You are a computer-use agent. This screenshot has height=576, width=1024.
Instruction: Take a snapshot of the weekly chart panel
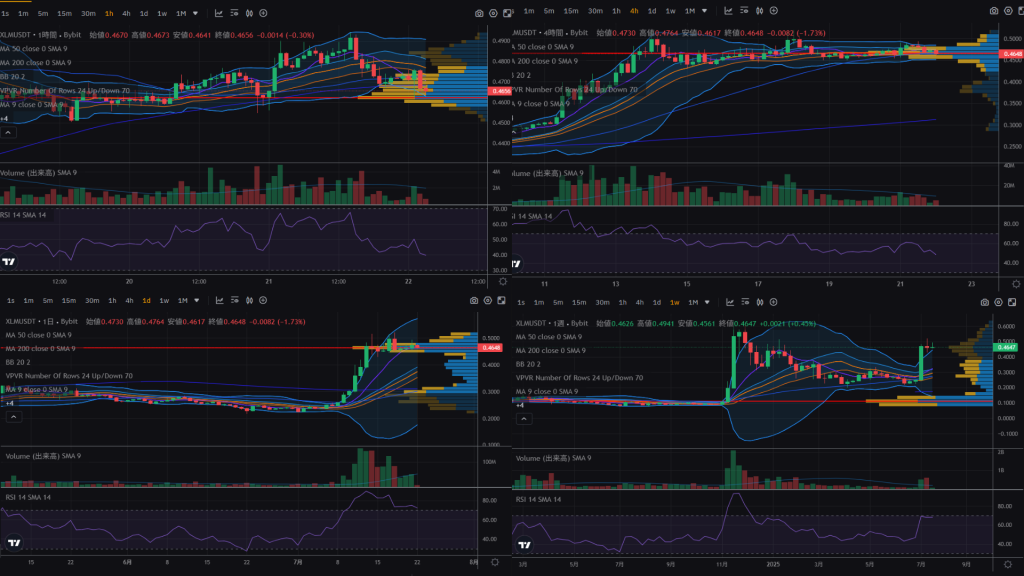984,302
